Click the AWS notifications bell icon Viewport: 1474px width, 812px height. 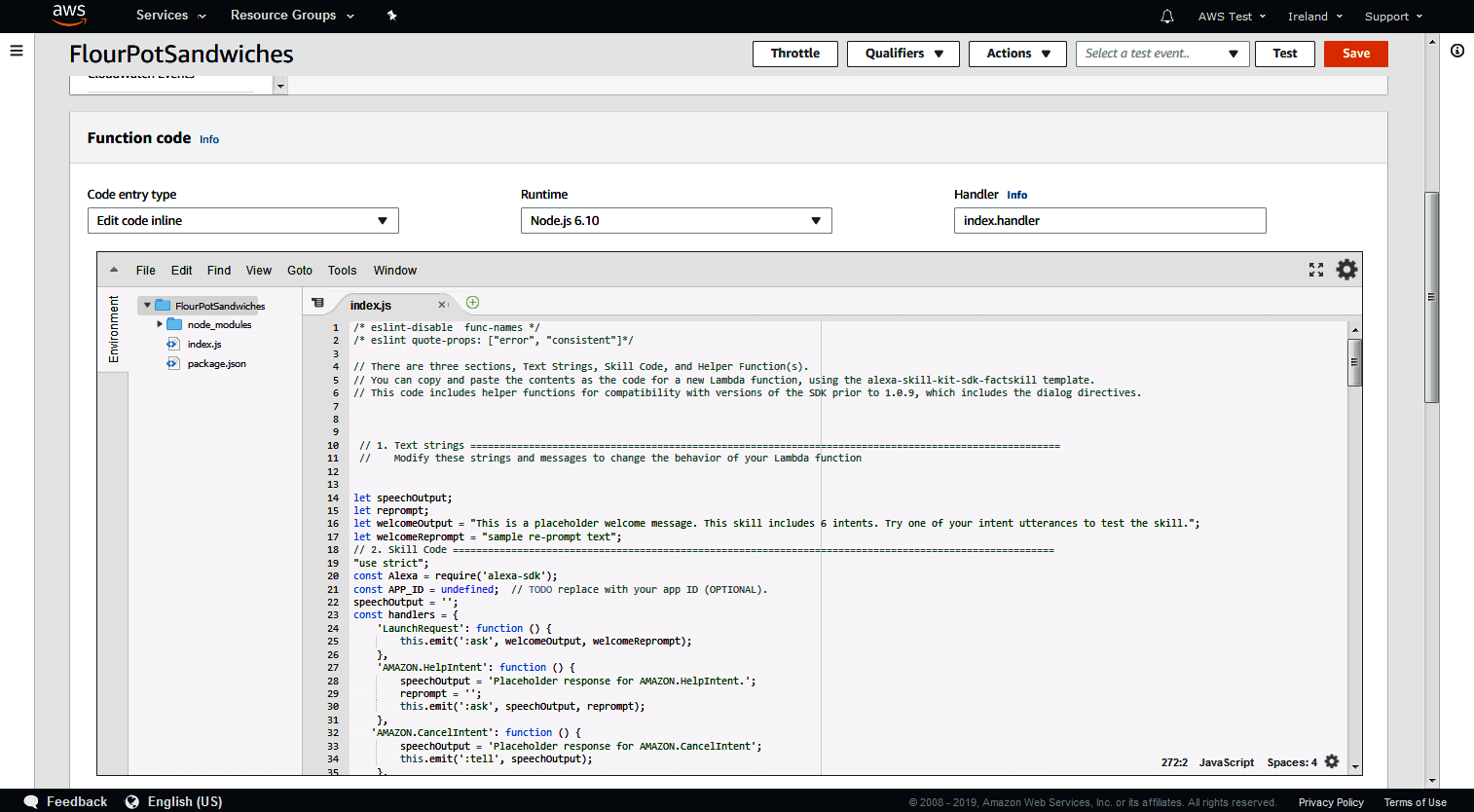point(1166,17)
